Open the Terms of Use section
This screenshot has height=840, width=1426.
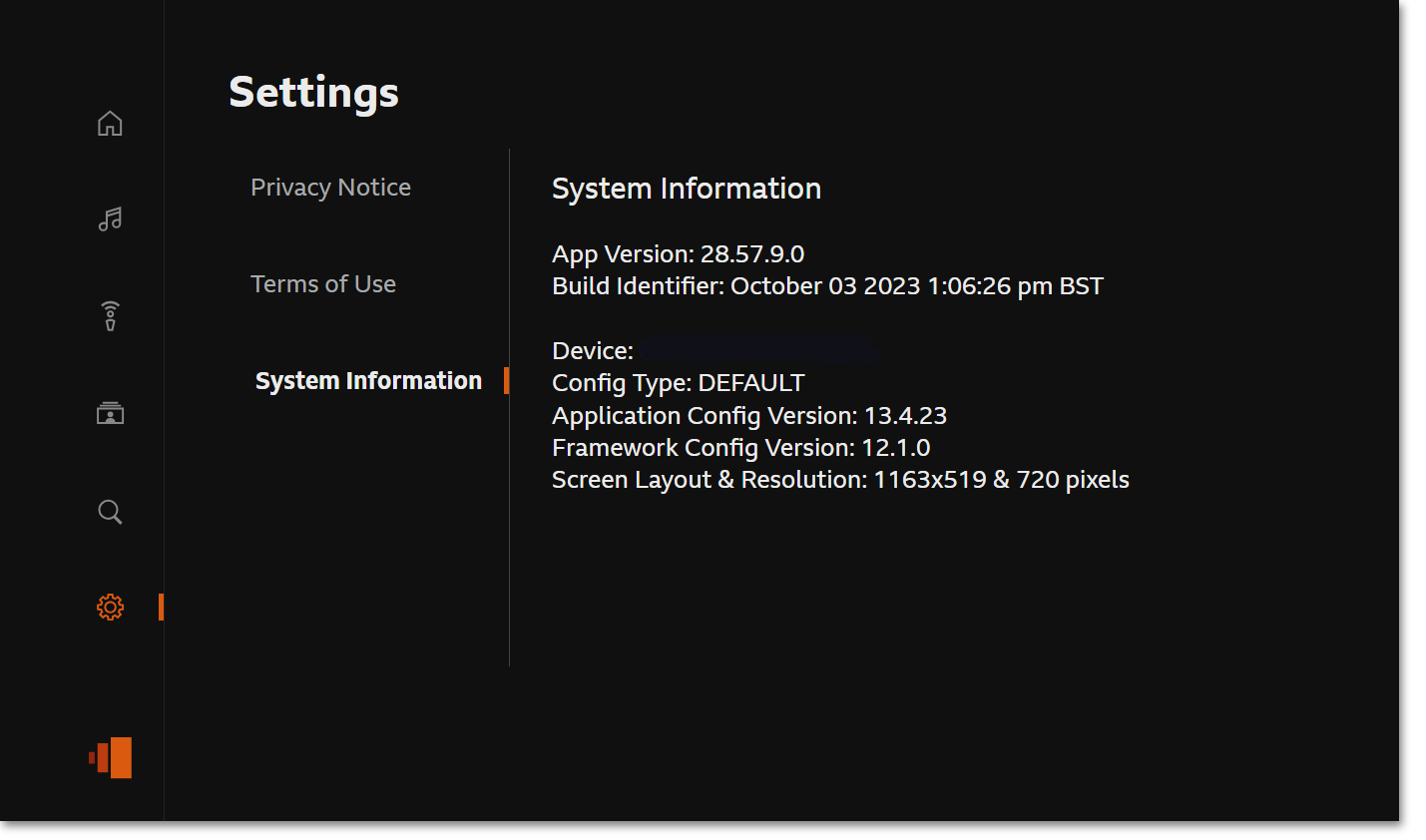[323, 283]
